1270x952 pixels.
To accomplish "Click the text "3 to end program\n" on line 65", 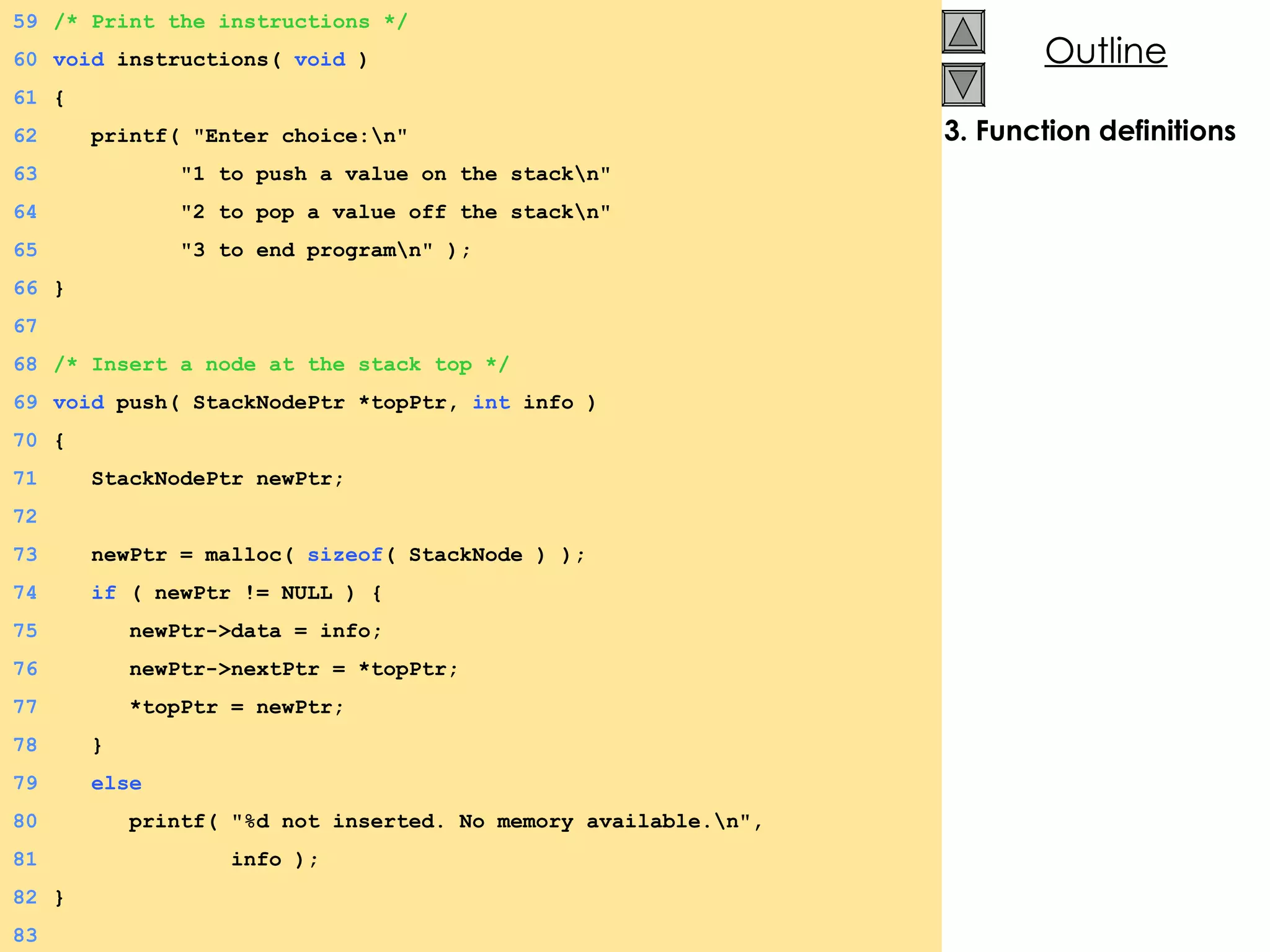I will point(307,250).
